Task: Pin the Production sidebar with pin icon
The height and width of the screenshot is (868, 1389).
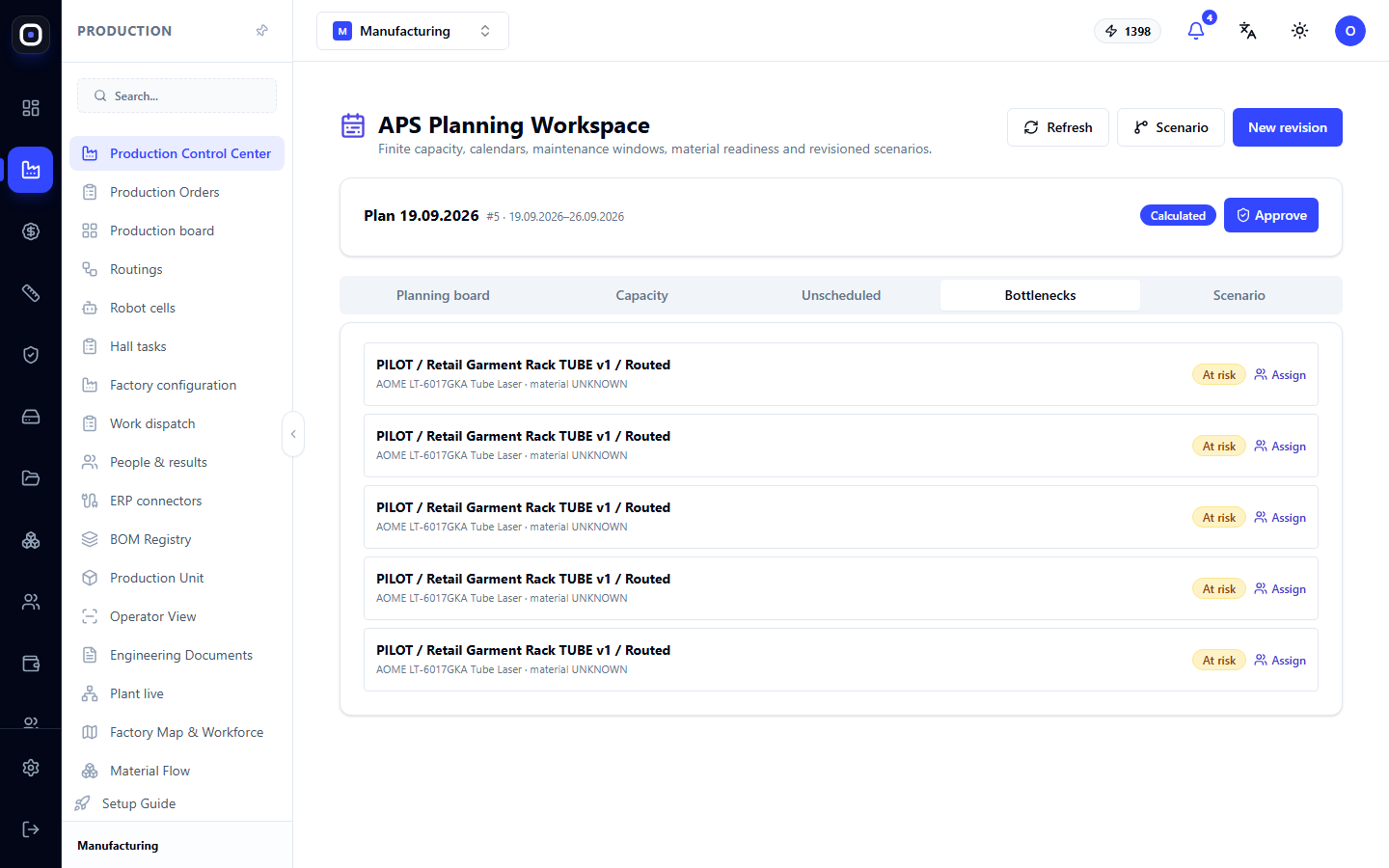Action: 261,31
